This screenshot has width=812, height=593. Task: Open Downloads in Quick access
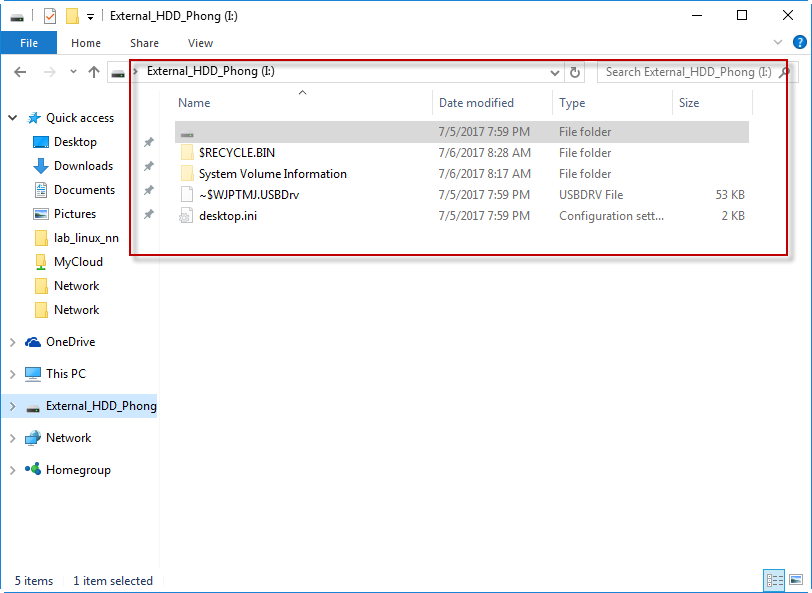click(83, 166)
